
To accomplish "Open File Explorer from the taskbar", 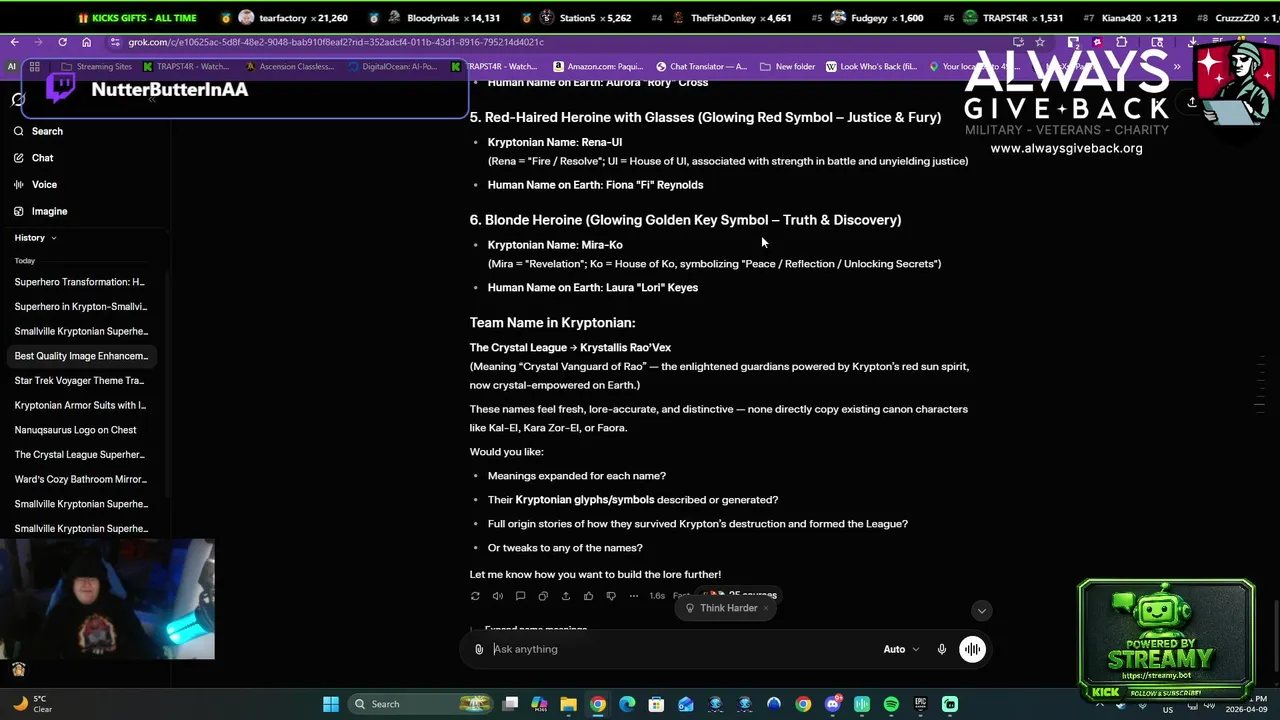I will pos(568,704).
